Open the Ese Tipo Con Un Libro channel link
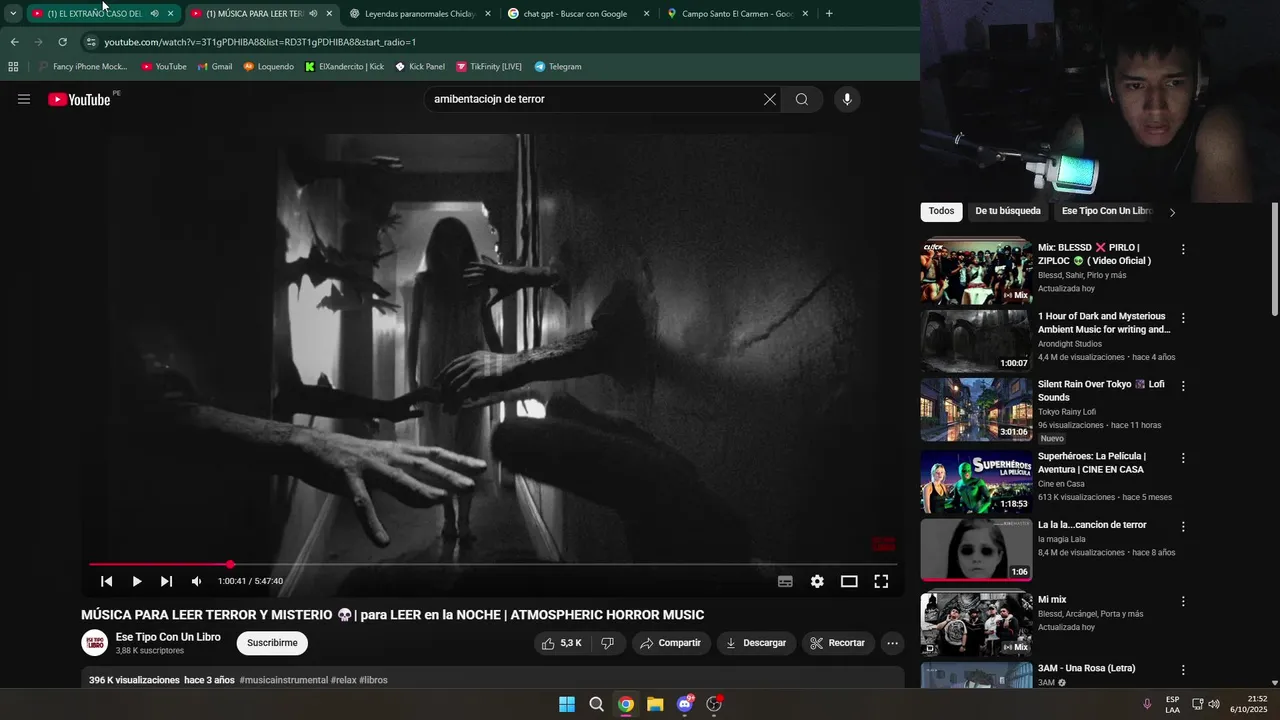 (168, 637)
